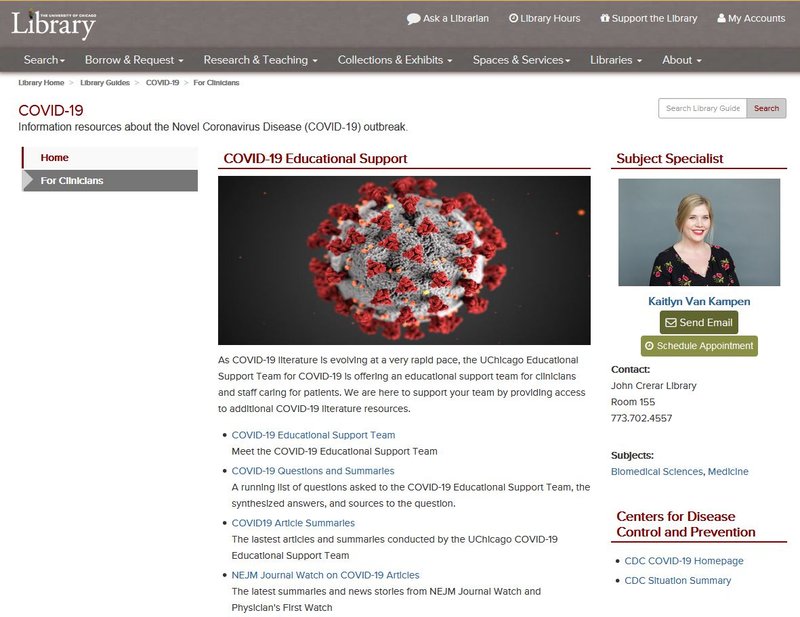Click the Search button for library guides
Image resolution: width=800 pixels, height=617 pixels.
tap(766, 108)
